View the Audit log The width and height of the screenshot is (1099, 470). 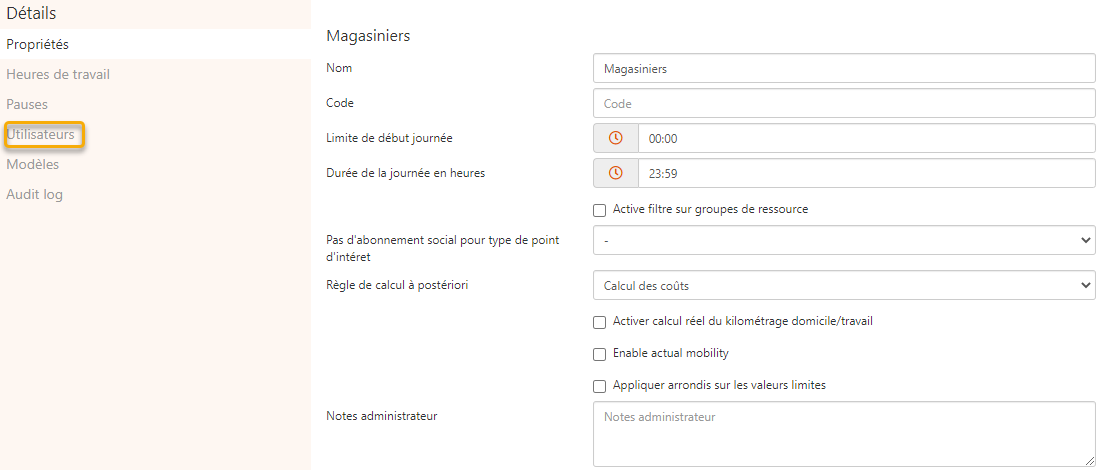35,194
